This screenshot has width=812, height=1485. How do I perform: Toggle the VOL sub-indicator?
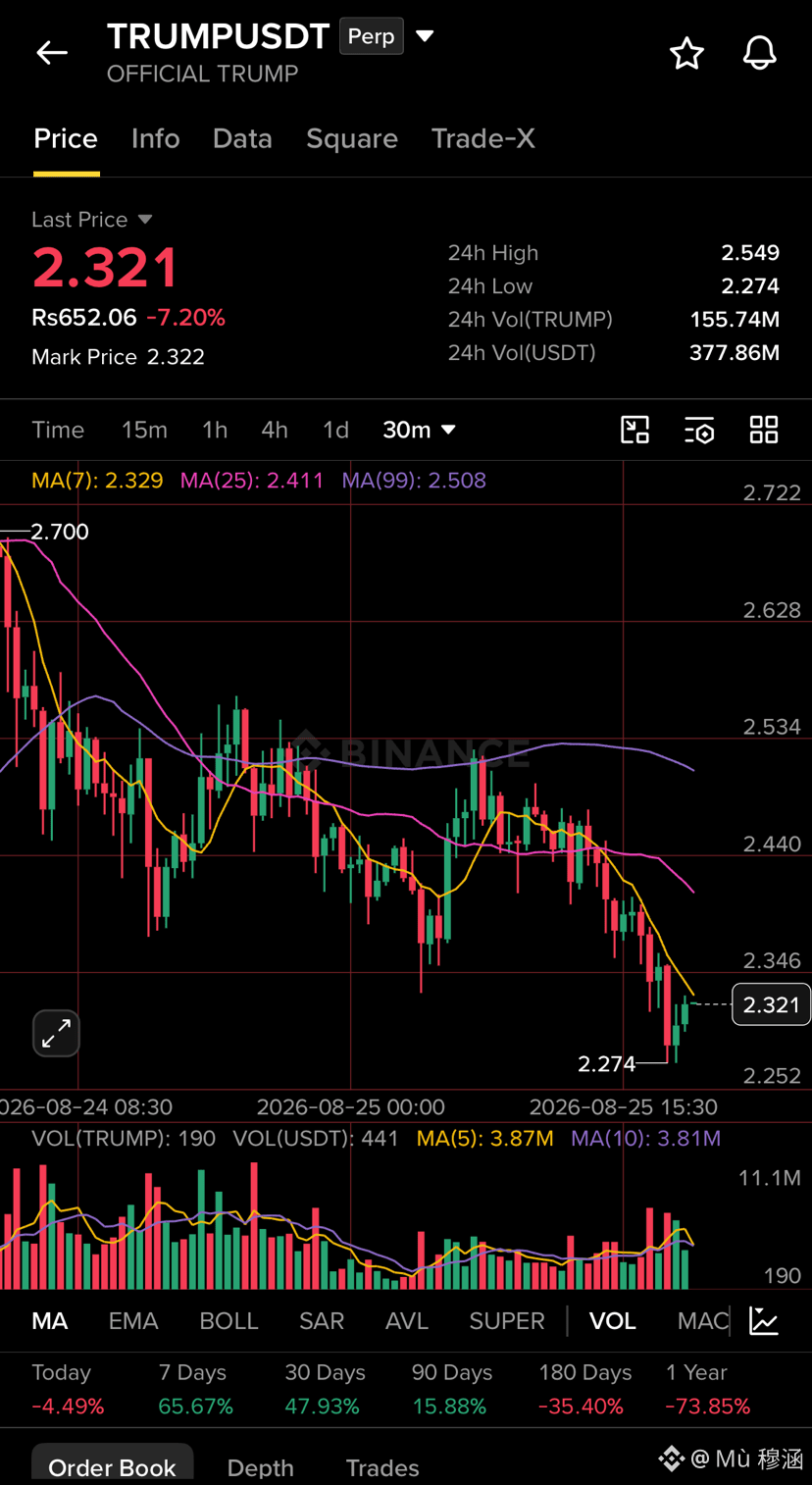point(613,1321)
